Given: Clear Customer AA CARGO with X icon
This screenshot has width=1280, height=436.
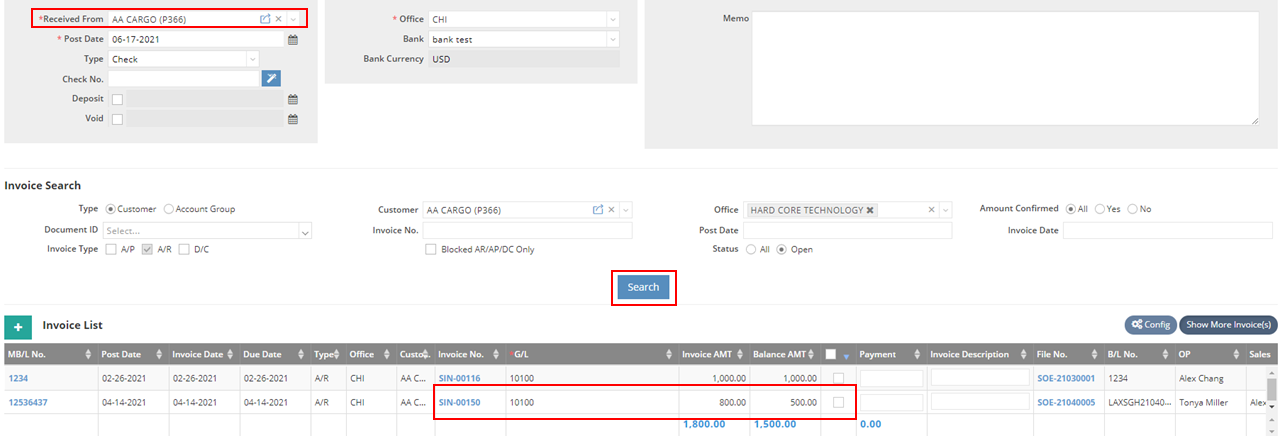Looking at the screenshot, I should pos(611,210).
